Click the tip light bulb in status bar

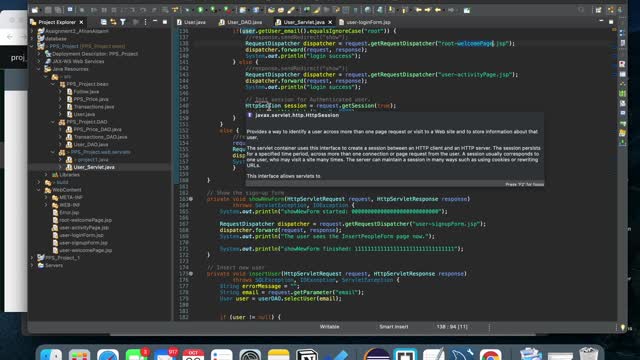(x=622, y=327)
